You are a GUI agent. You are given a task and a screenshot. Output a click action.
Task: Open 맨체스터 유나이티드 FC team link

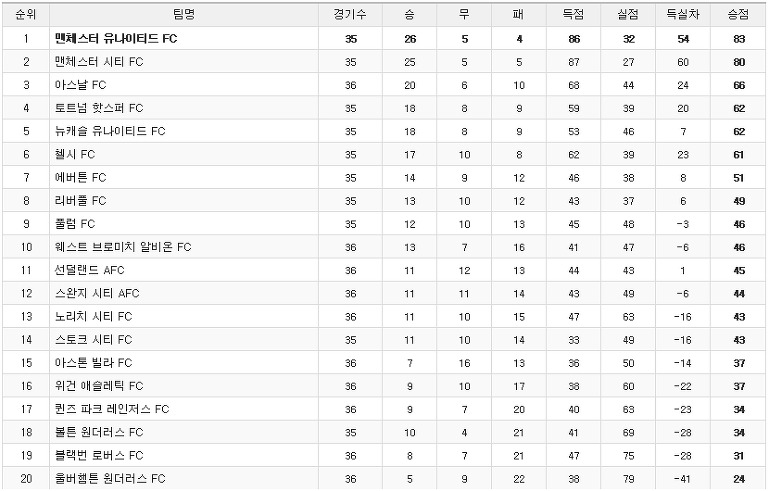pyautogui.click(x=116, y=39)
